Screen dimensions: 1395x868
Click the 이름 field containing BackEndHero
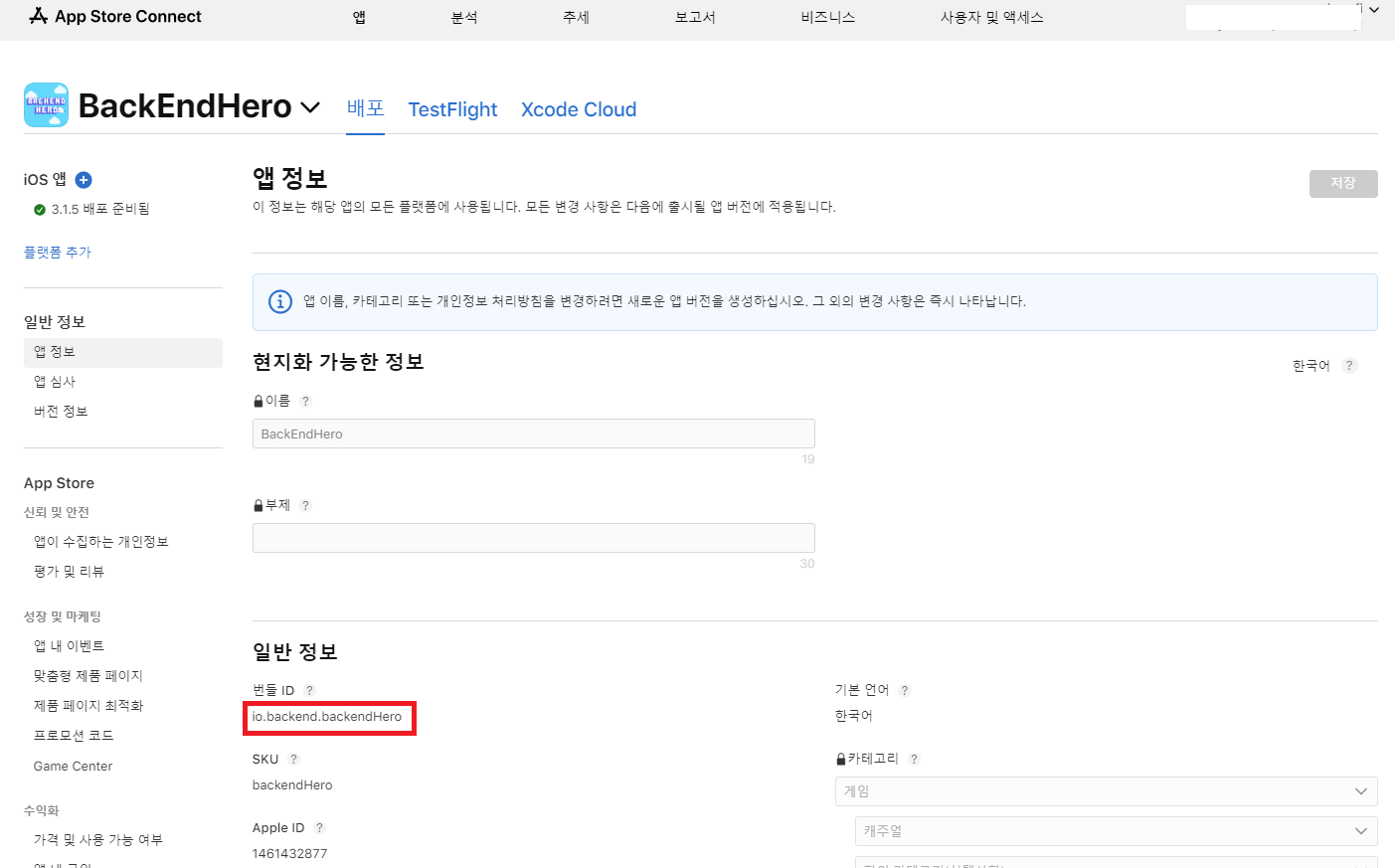[x=534, y=434]
